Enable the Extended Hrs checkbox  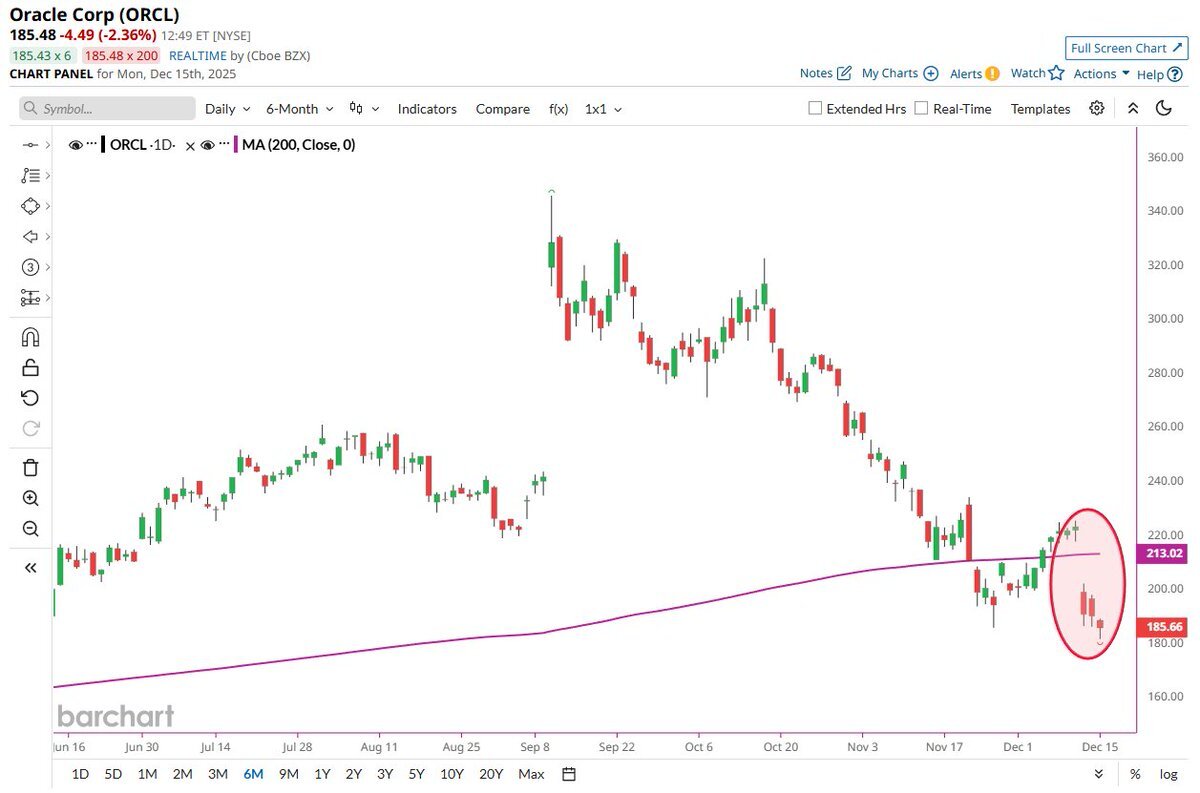(815, 108)
